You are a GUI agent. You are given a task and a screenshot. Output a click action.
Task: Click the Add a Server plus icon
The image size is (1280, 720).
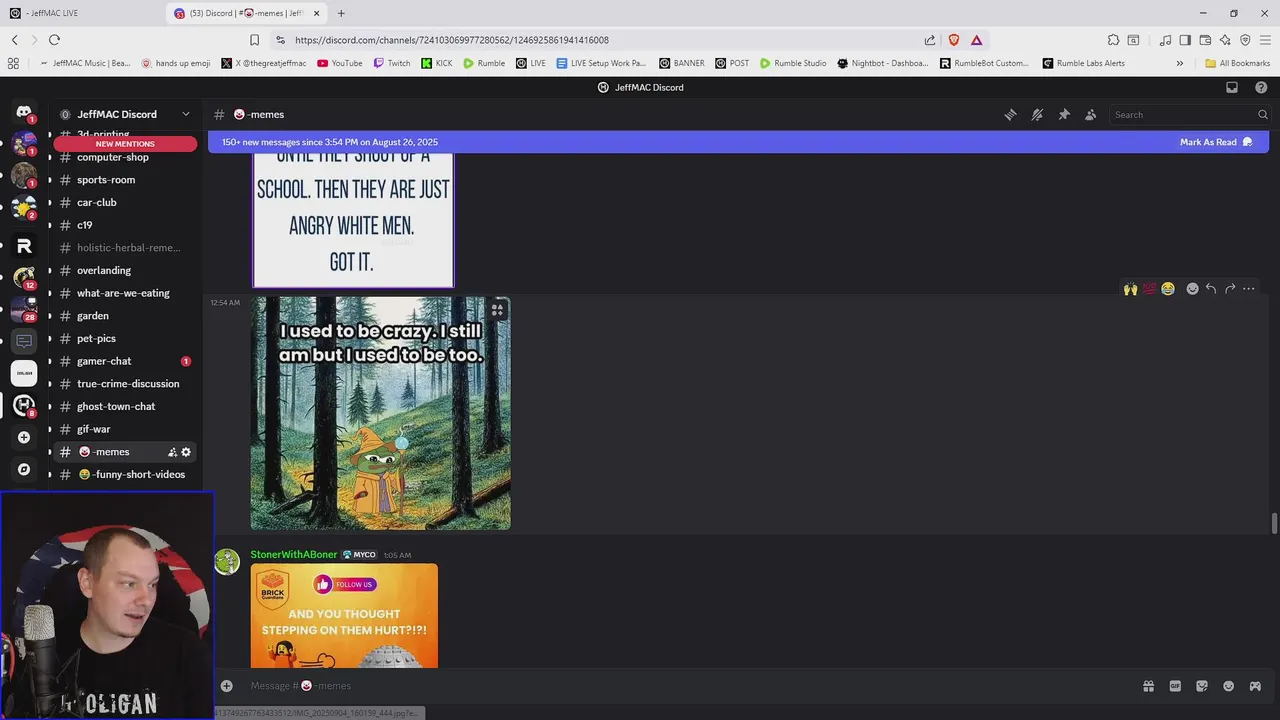pos(24,437)
